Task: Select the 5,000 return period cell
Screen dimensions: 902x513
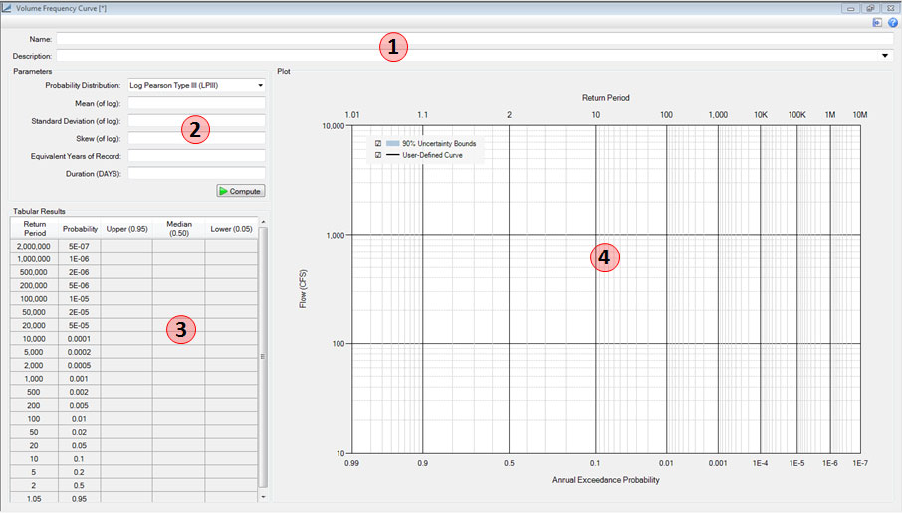Action: click(x=34, y=352)
